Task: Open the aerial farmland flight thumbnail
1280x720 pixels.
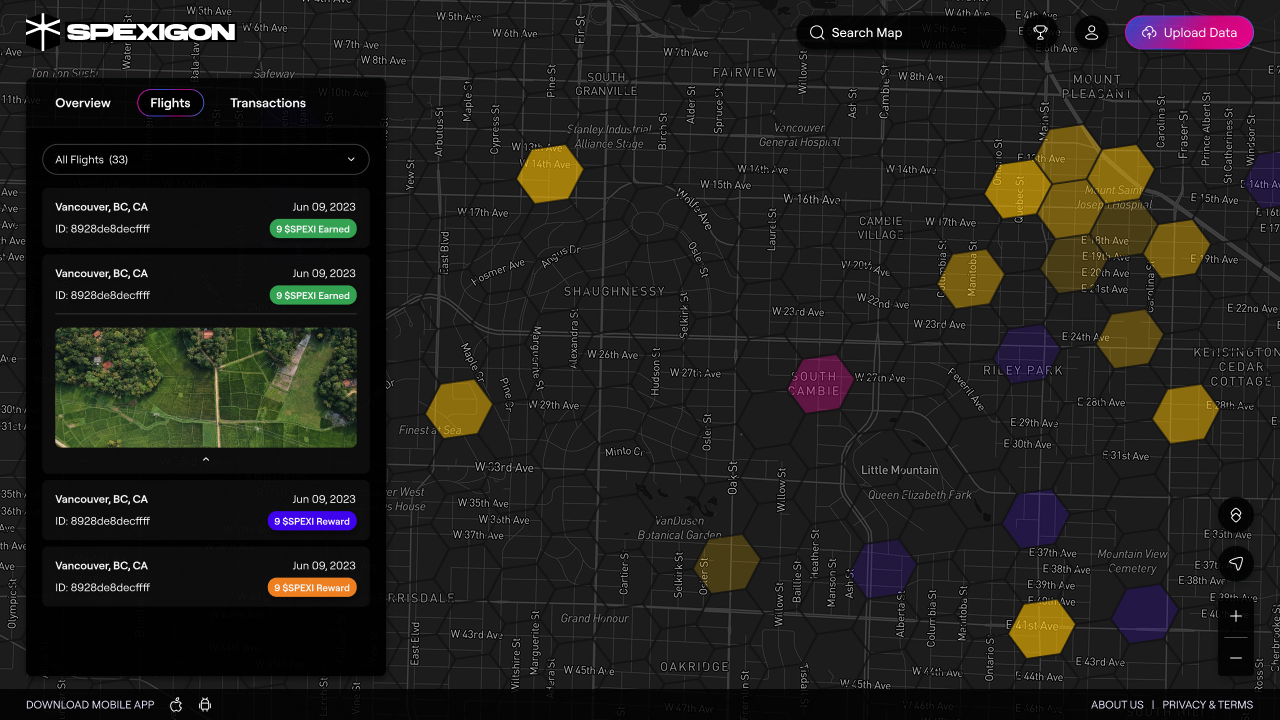Action: coord(206,387)
